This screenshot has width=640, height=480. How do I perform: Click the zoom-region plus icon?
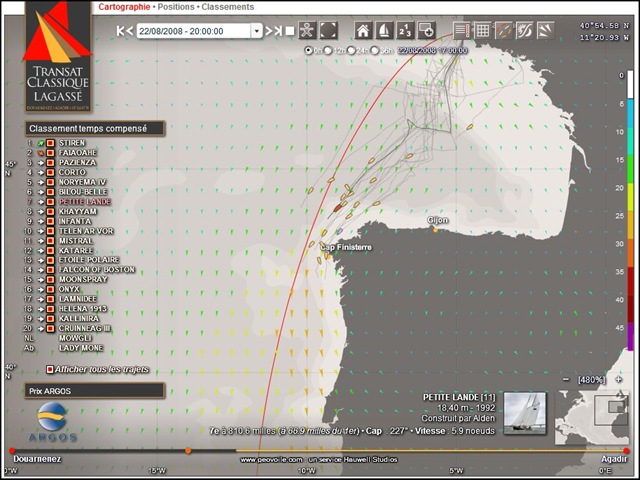[427, 31]
